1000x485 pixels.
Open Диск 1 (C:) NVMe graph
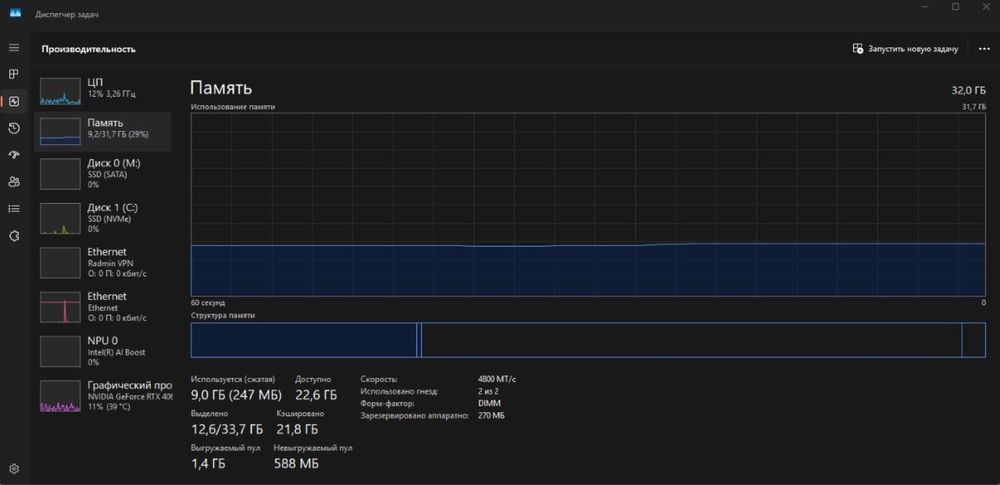tap(103, 217)
